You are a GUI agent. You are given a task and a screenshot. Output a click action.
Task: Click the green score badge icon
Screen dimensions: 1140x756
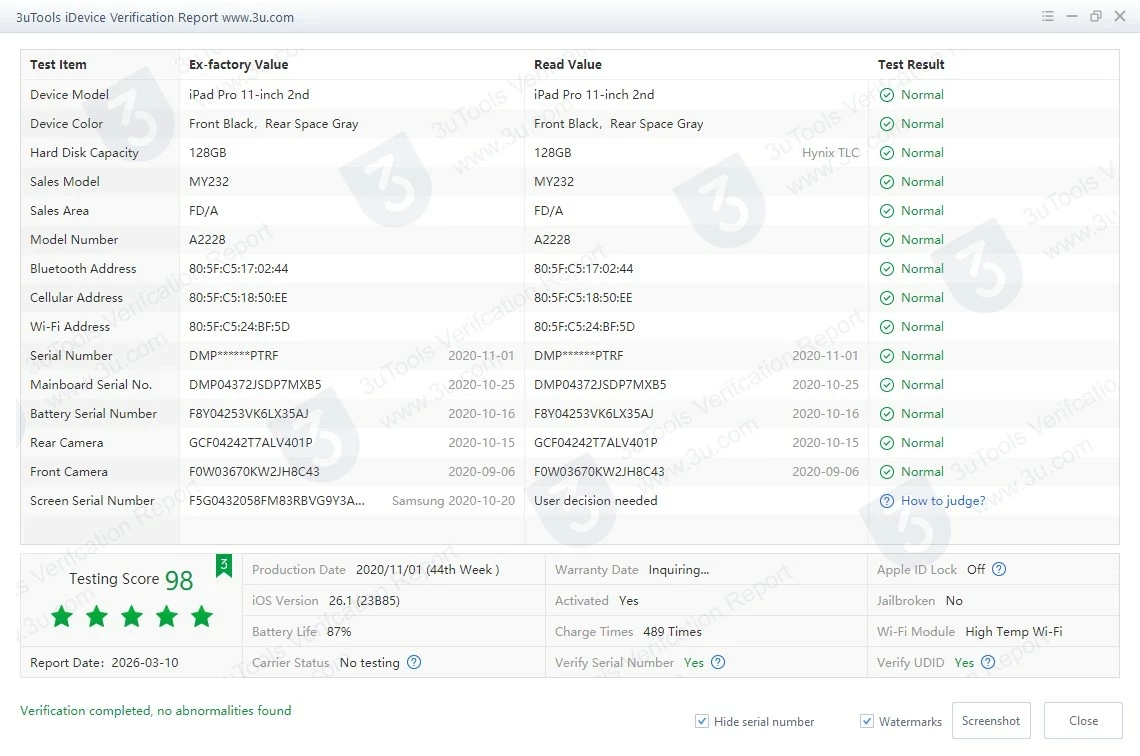(x=224, y=566)
